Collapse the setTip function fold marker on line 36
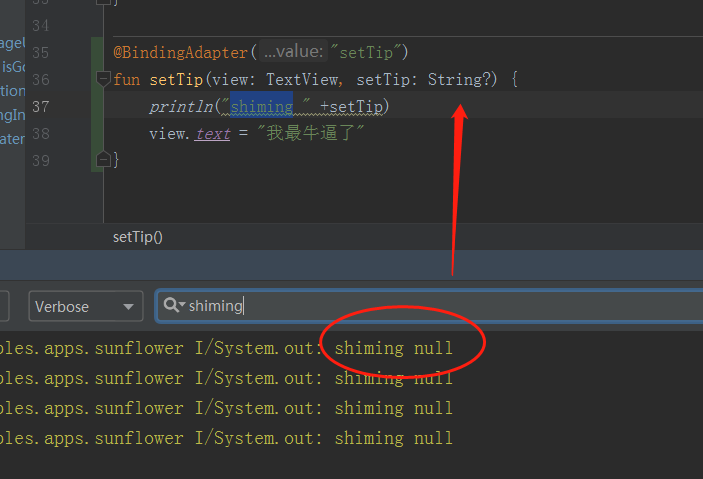703x479 pixels. 103,79
